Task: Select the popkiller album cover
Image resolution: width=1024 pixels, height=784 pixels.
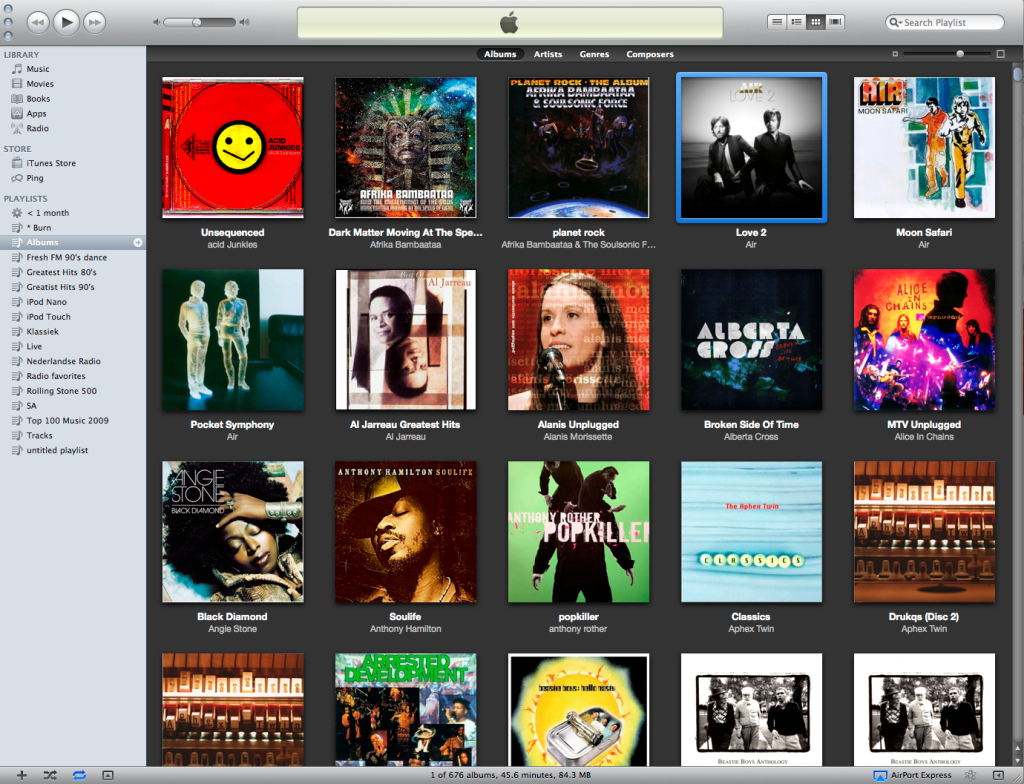Action: tap(579, 532)
